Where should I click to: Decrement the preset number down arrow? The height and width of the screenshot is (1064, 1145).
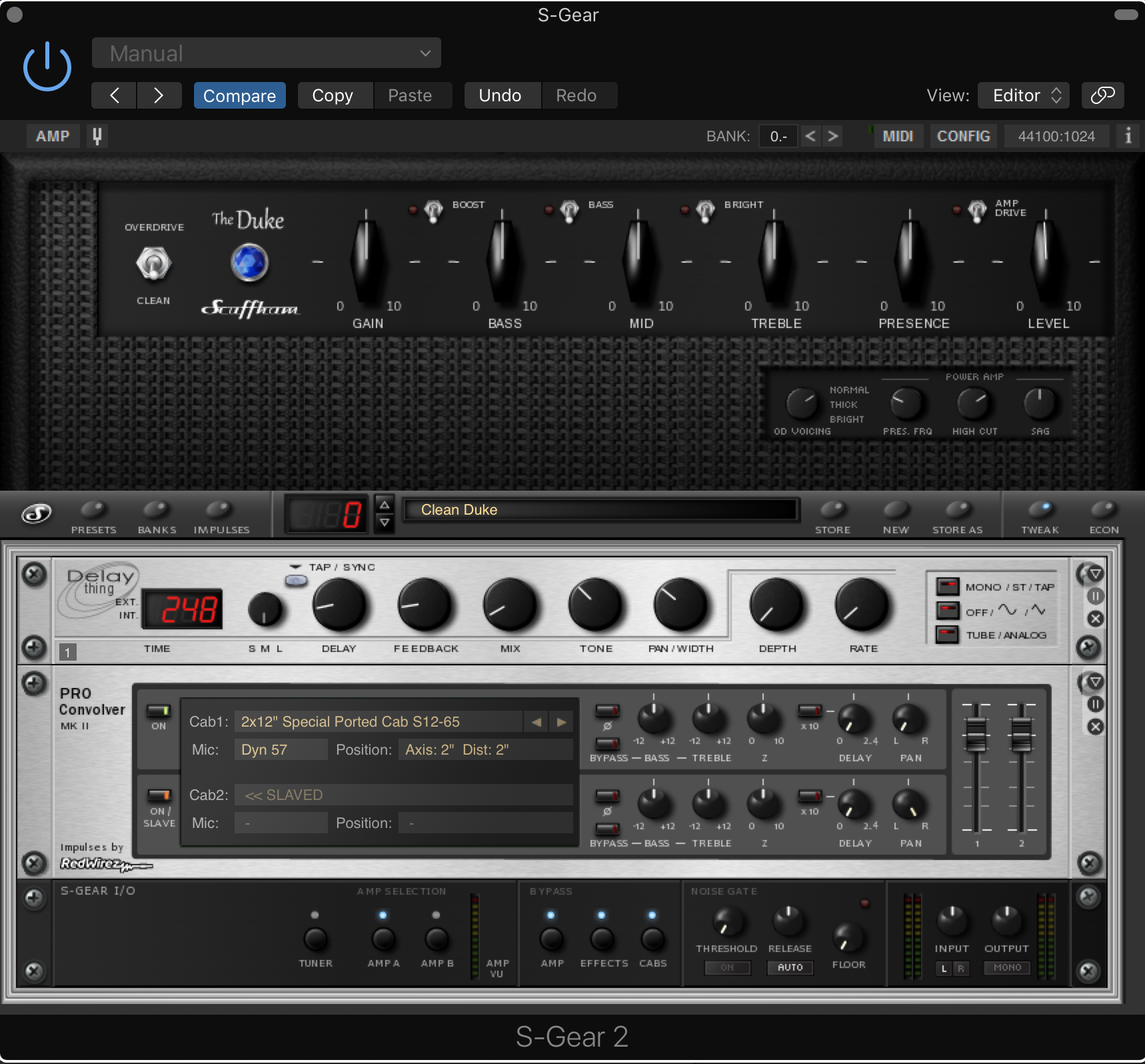tap(385, 523)
